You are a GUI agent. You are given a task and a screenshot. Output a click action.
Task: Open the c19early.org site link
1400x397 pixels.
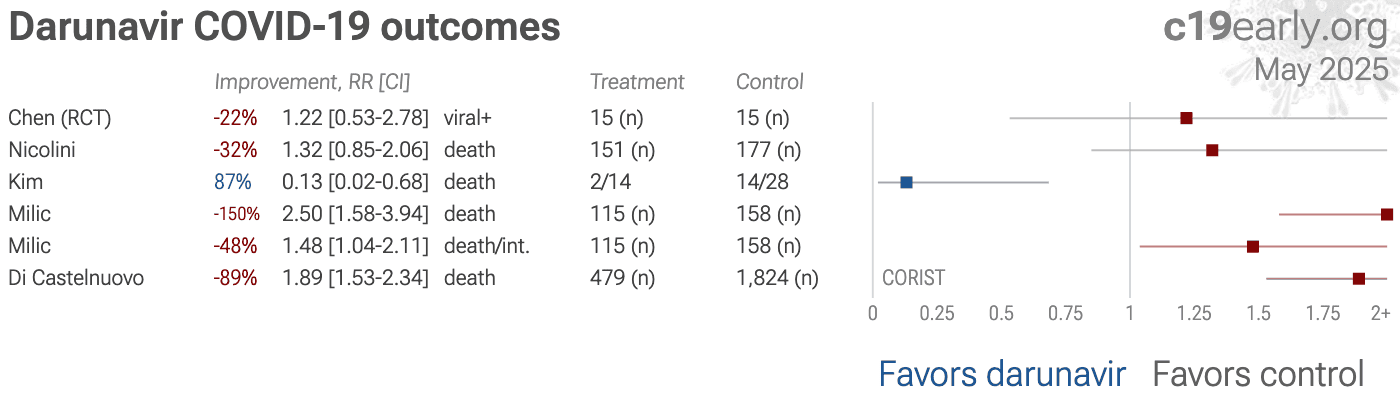point(1276,27)
